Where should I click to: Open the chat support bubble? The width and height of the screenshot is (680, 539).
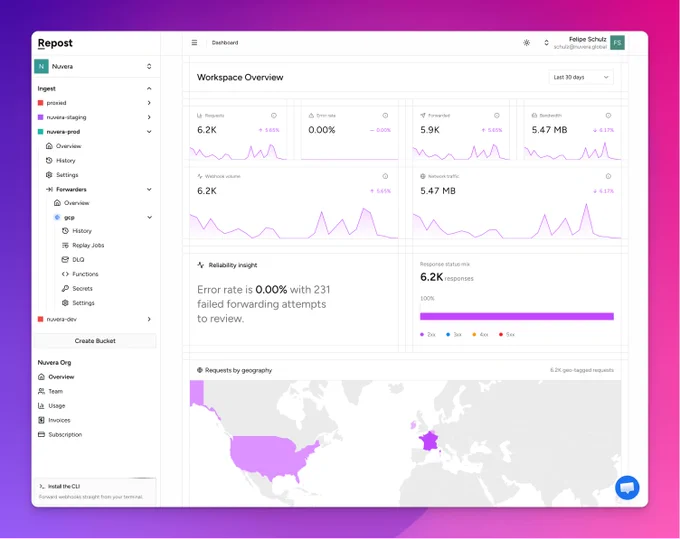point(627,487)
